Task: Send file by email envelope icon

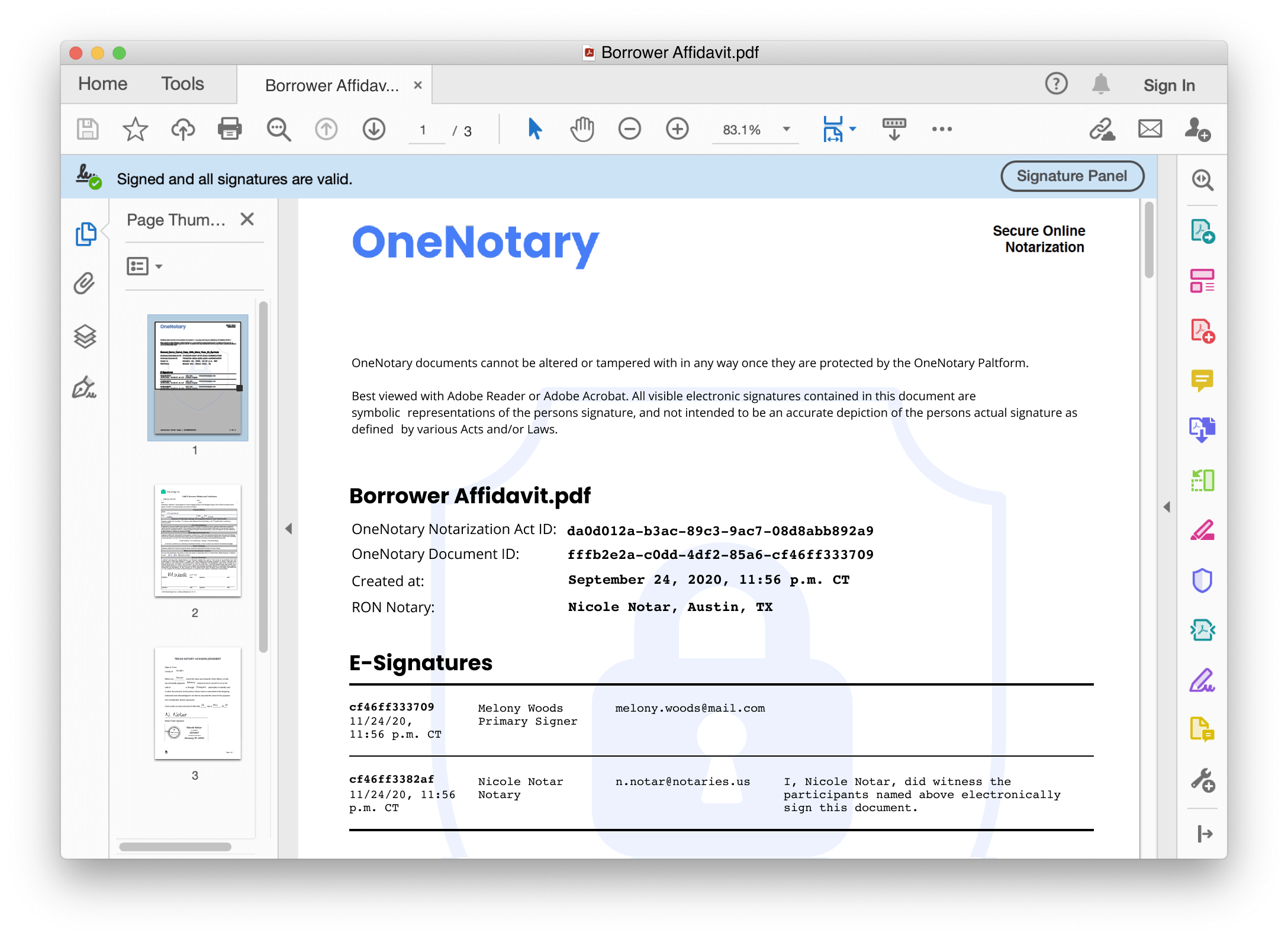Action: click(1149, 128)
